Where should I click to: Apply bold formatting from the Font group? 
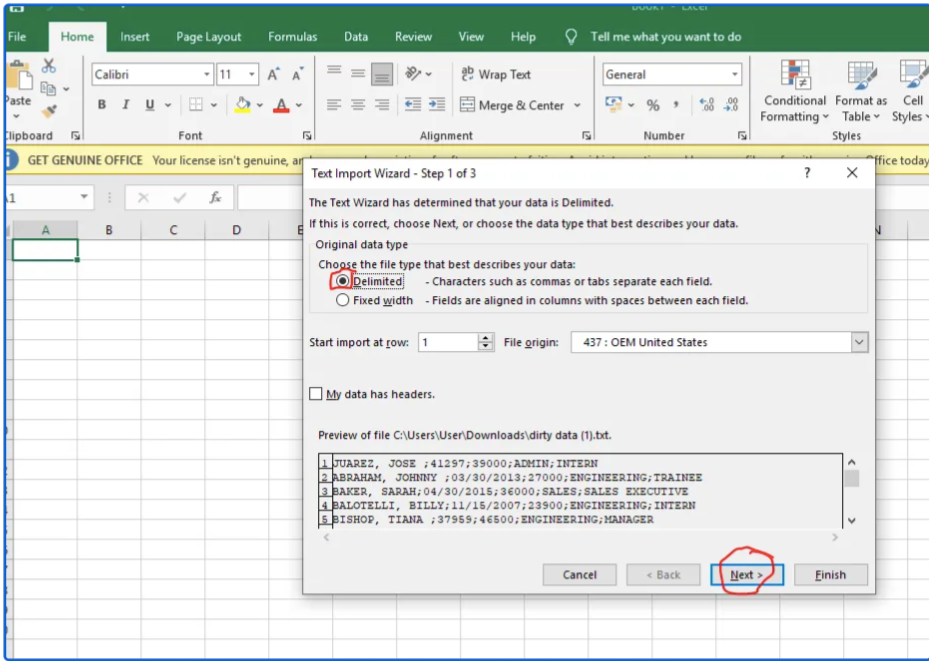tap(101, 104)
